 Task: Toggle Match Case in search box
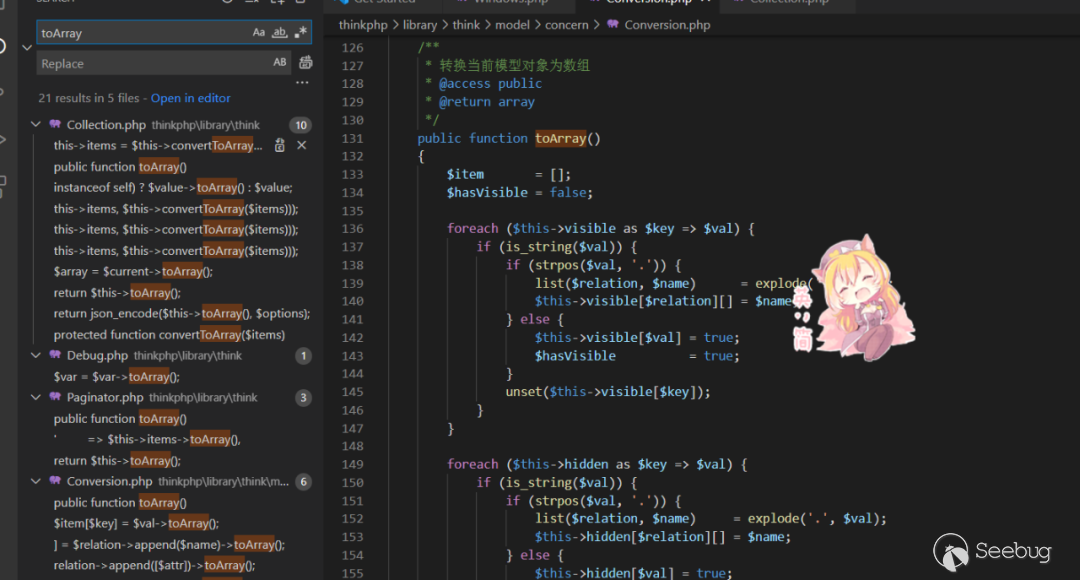259,33
